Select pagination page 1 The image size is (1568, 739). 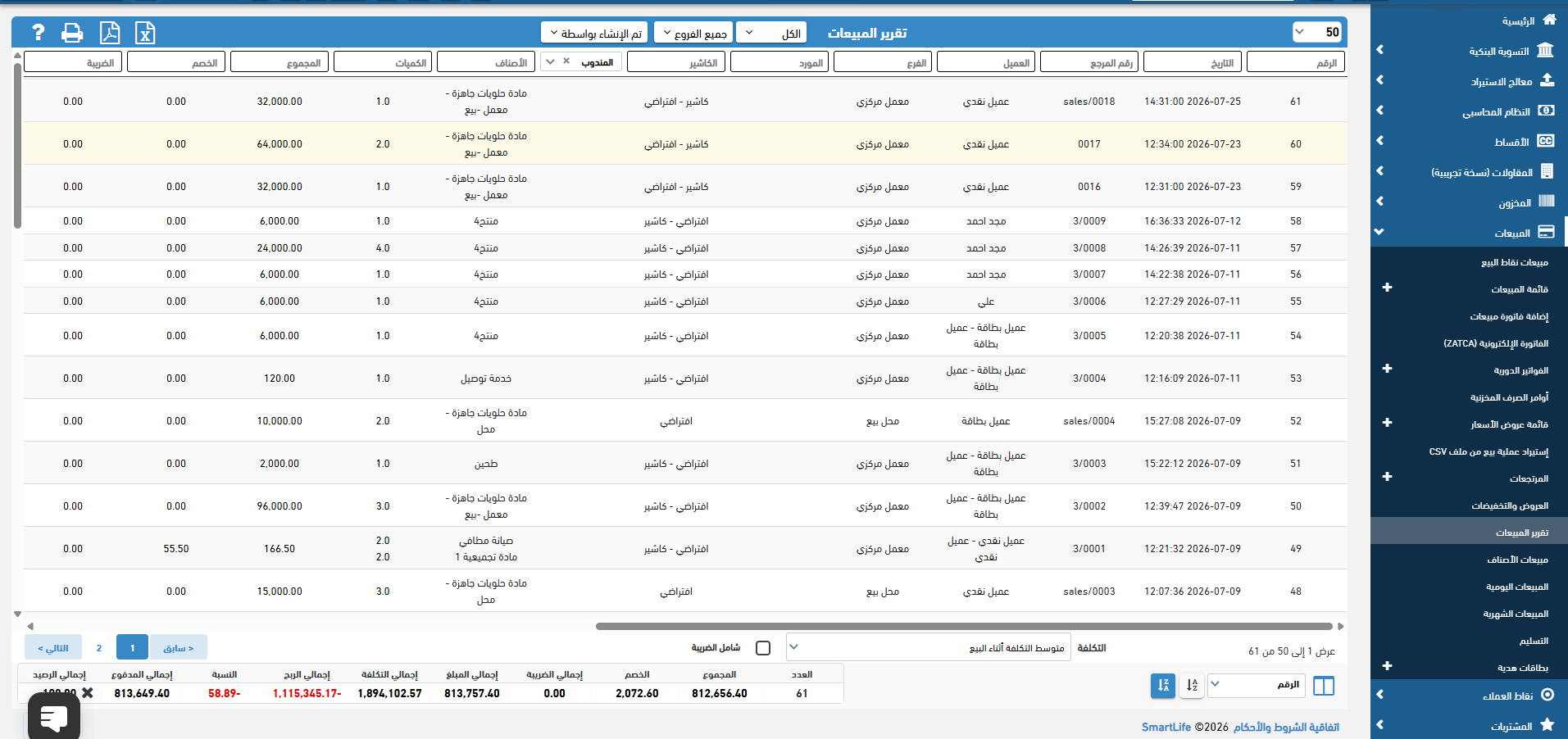132,647
